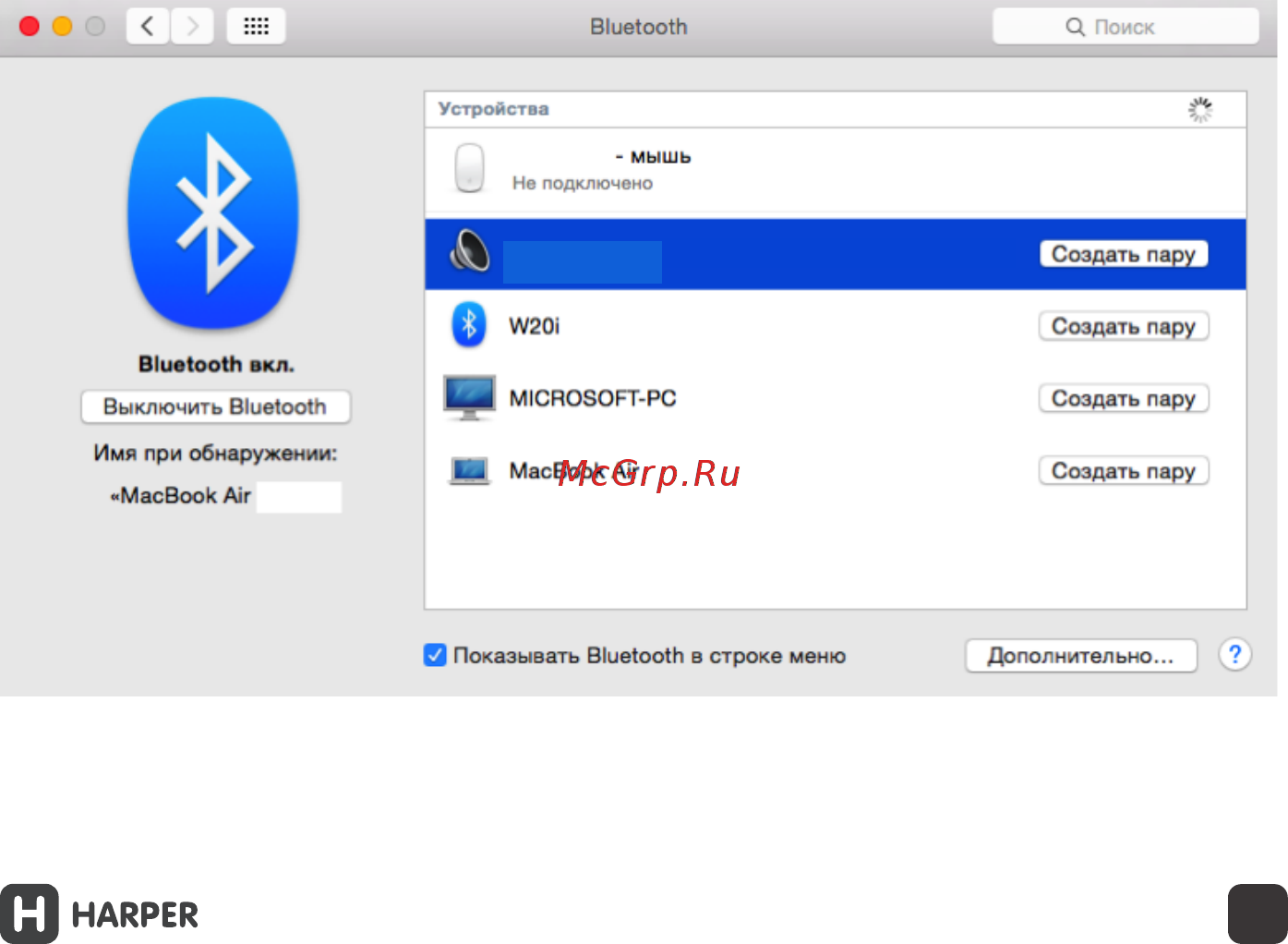This screenshot has width=1288, height=944.
Task: Toggle Показывать Bluetooth в строке меню checkbox
Action: pos(435,655)
